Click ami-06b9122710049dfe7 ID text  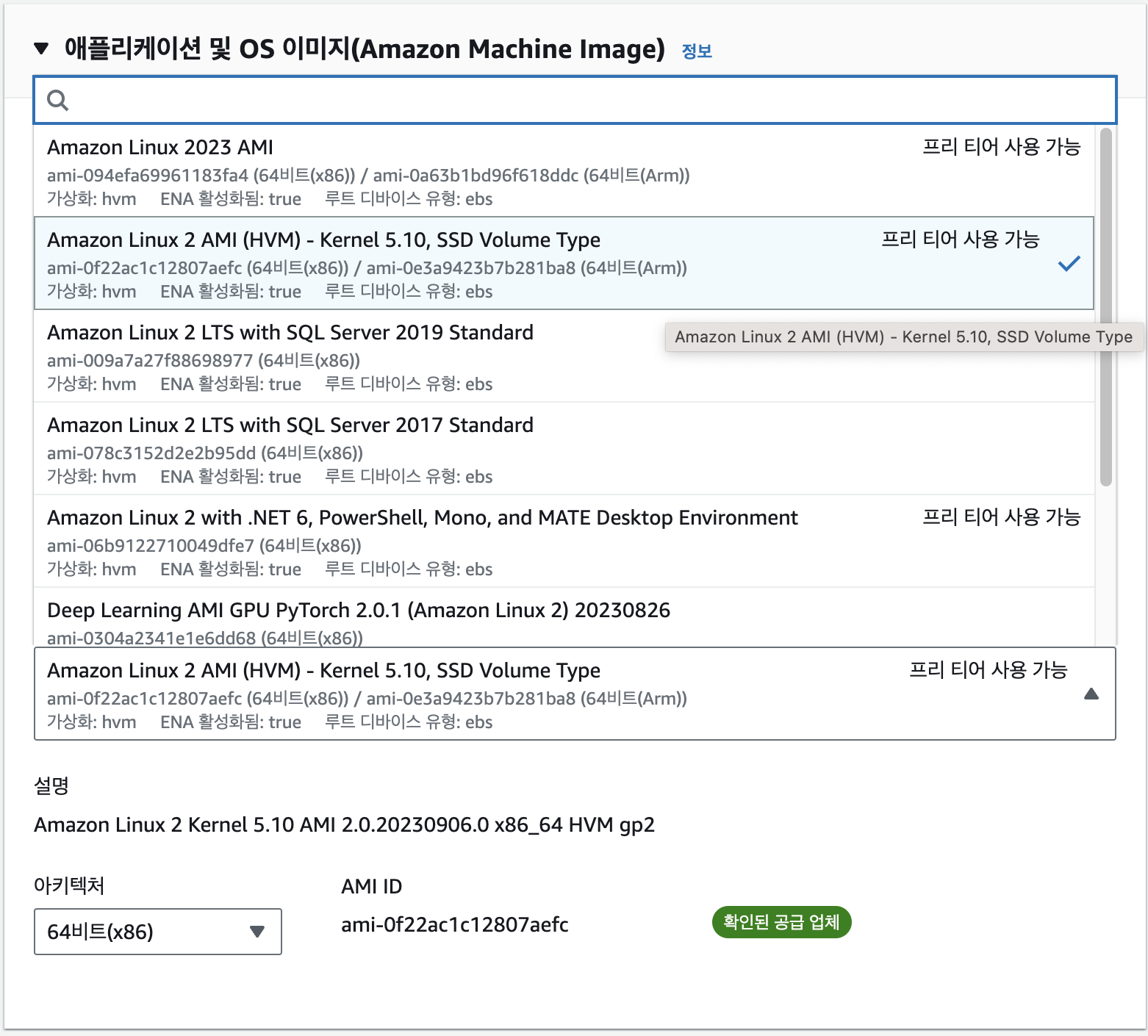(151, 546)
